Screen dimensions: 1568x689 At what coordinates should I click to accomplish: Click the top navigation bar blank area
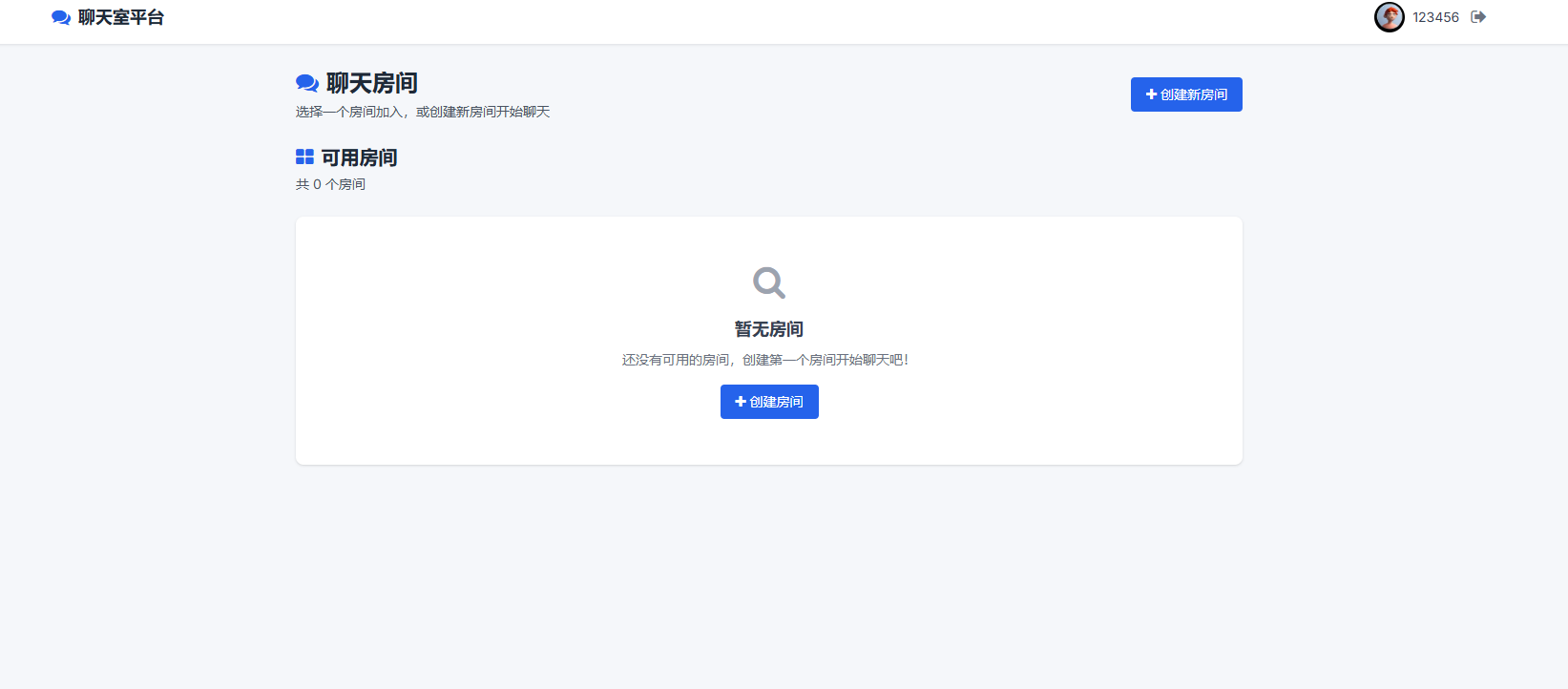point(763,19)
